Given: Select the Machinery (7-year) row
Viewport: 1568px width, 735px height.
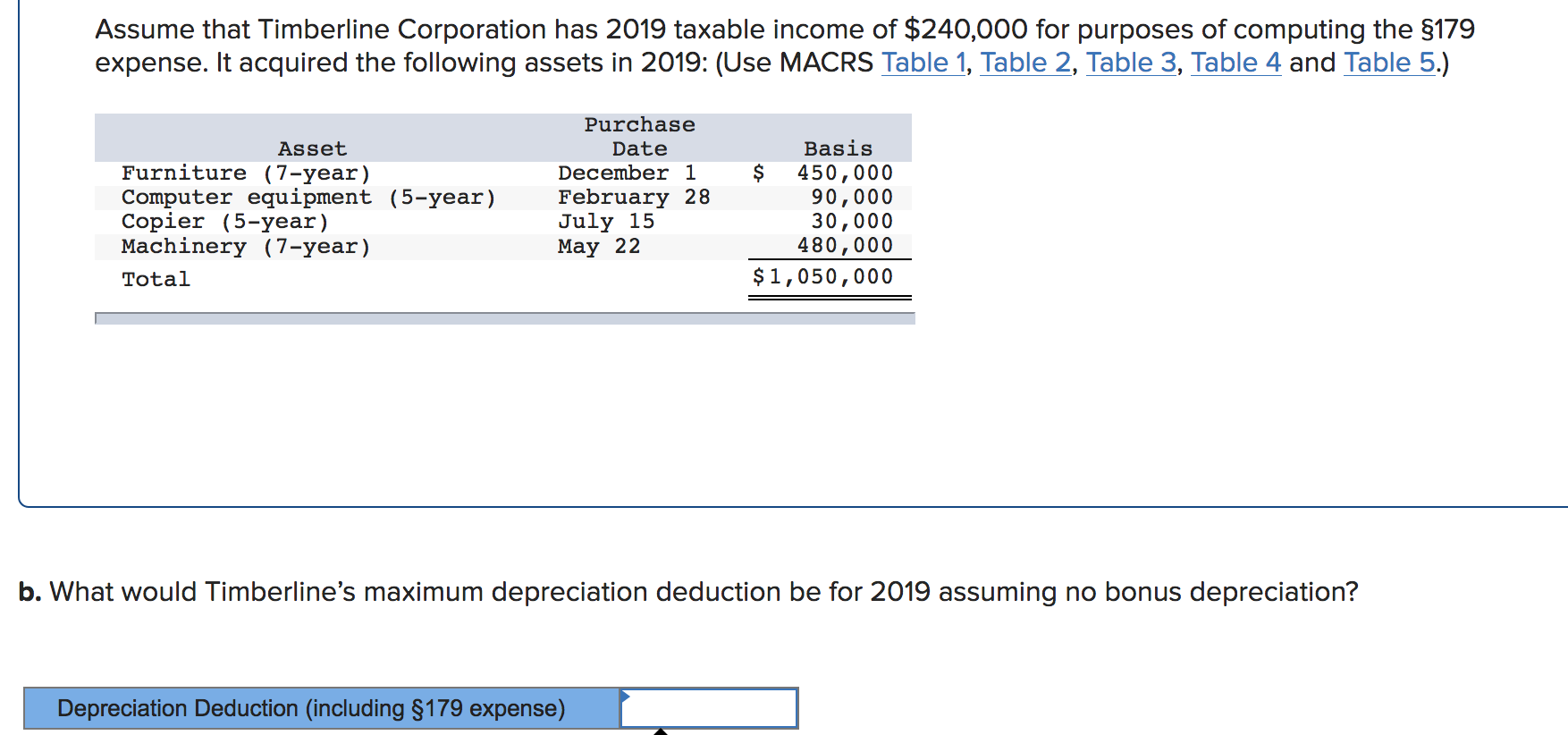Looking at the screenshot, I should click(245, 247).
